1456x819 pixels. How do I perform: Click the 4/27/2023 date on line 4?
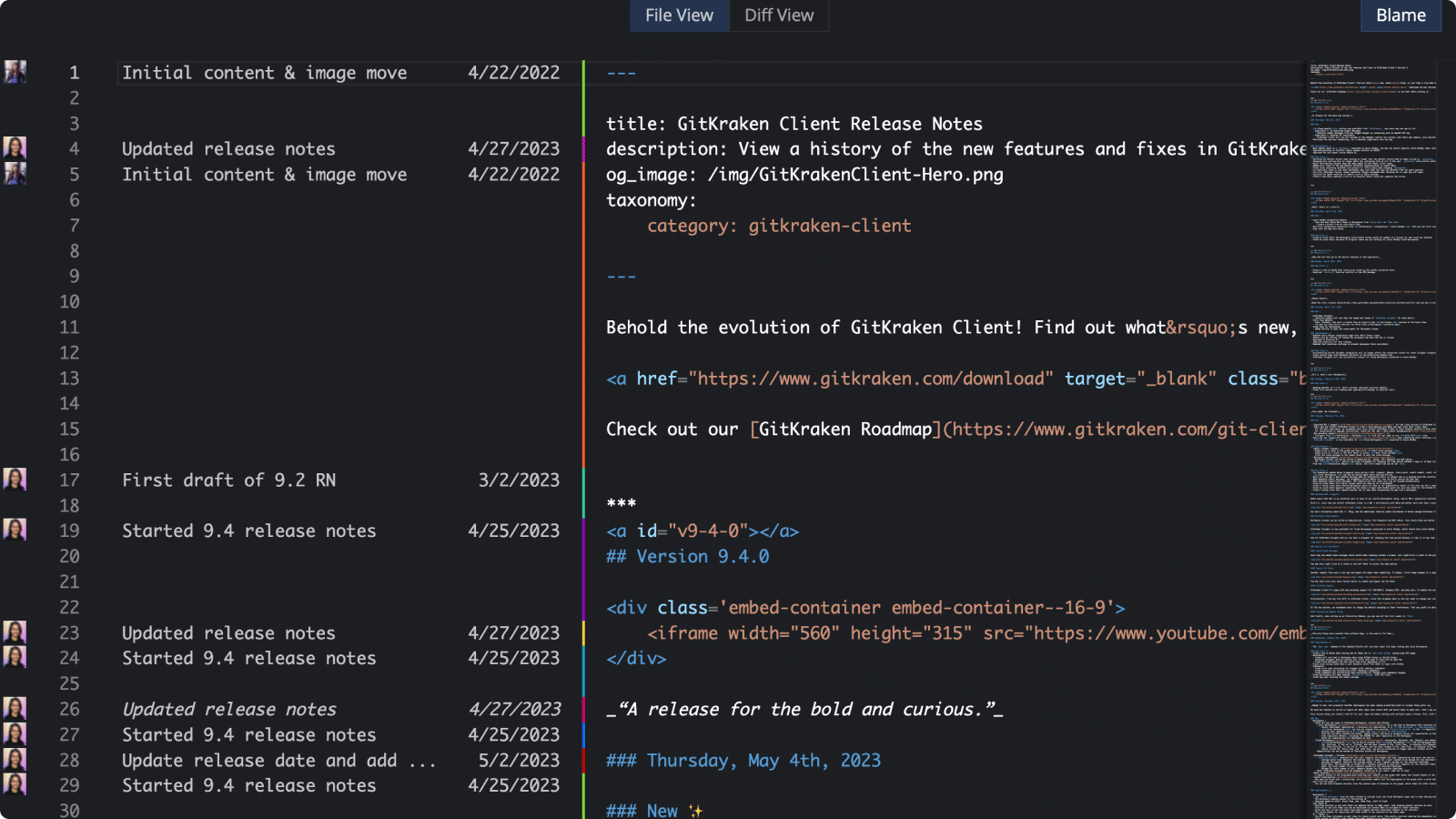(514, 149)
